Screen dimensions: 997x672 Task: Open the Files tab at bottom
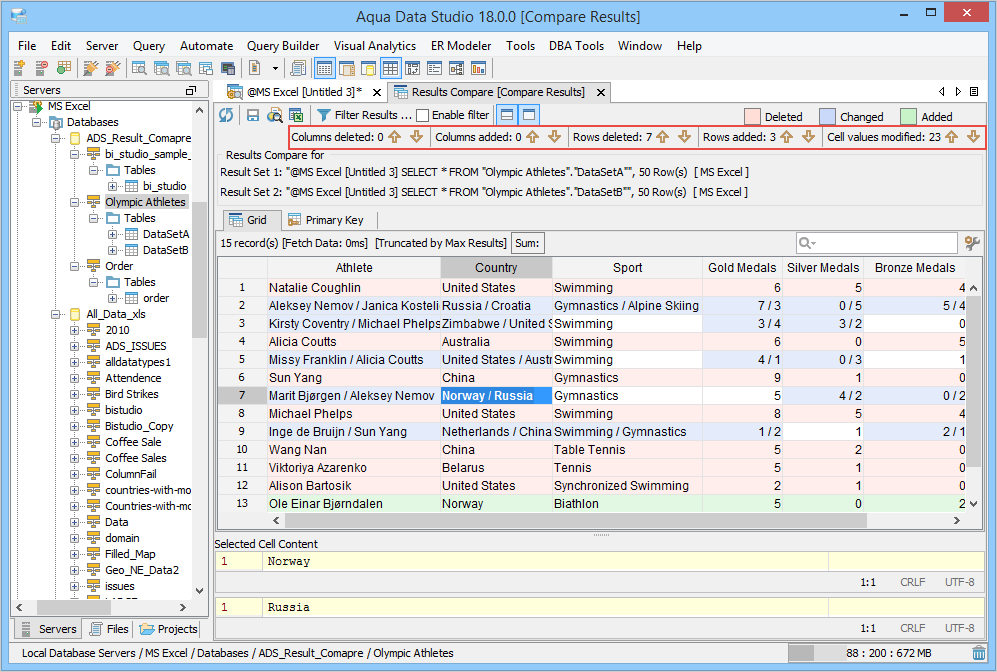(x=109, y=629)
